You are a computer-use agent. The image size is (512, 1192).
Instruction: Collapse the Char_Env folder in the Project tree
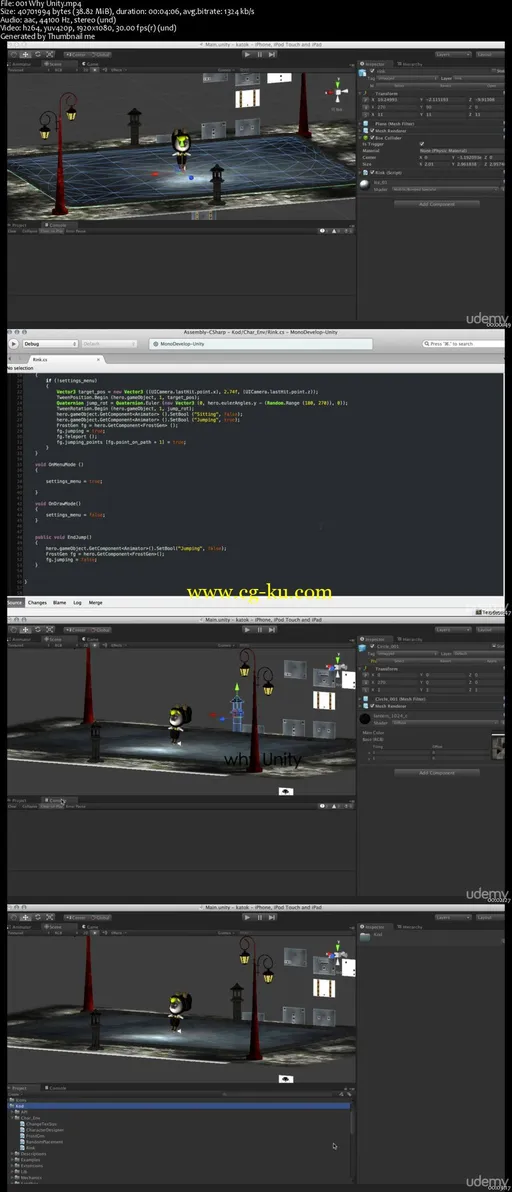click(12, 1118)
